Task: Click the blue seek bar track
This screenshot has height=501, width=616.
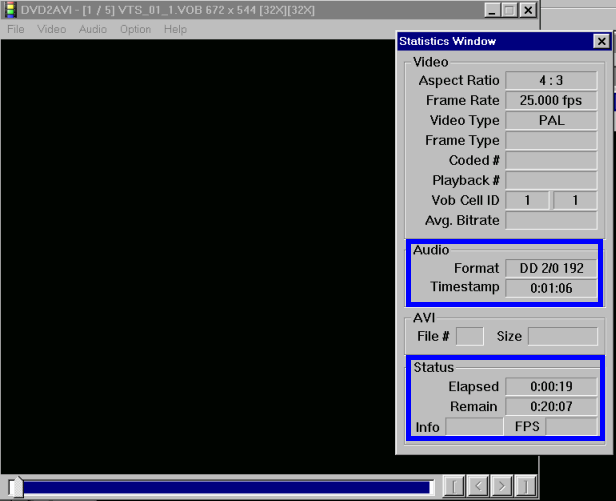Action: pos(227,487)
